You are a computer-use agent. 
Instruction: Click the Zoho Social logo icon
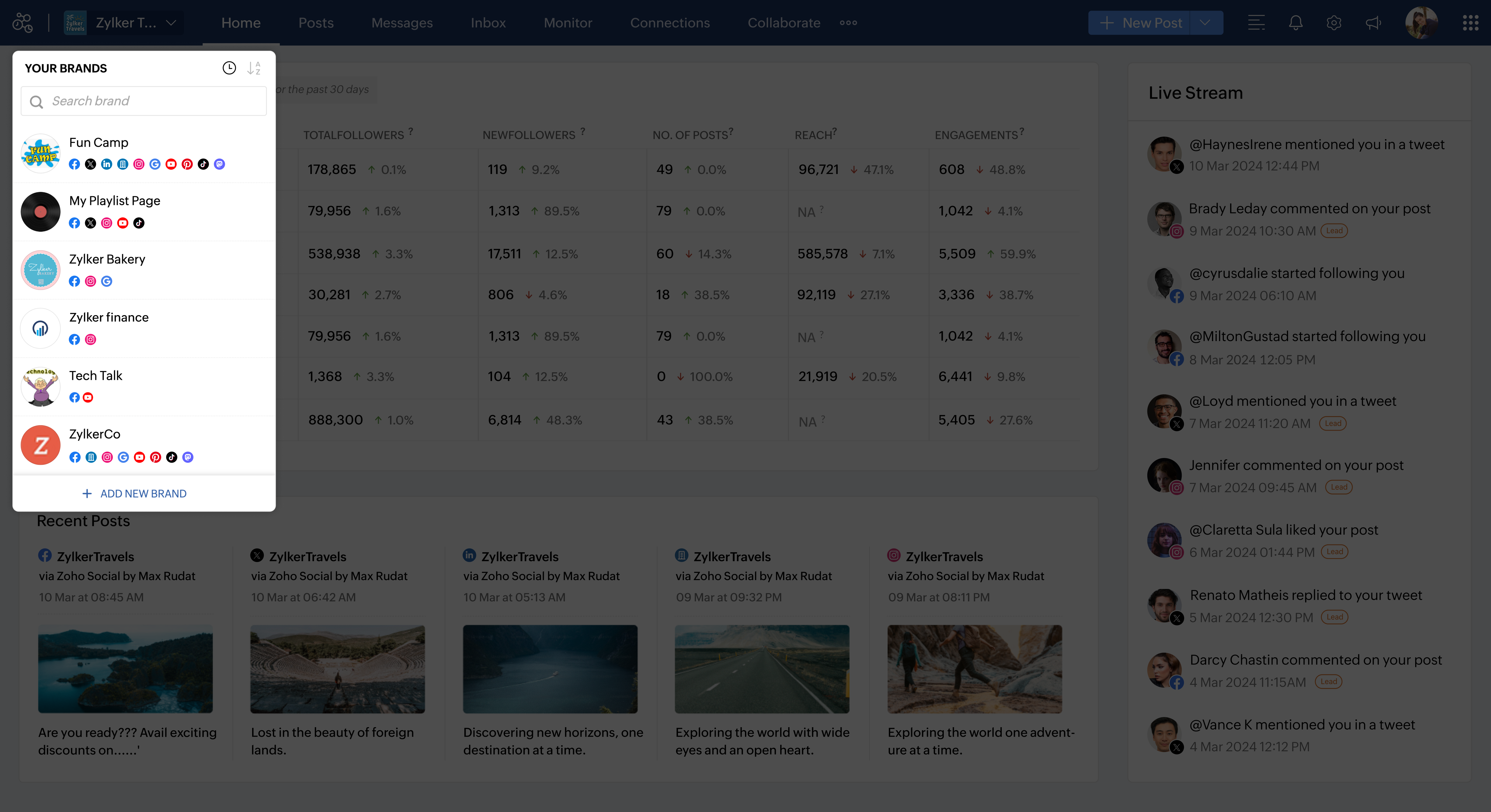(23, 23)
